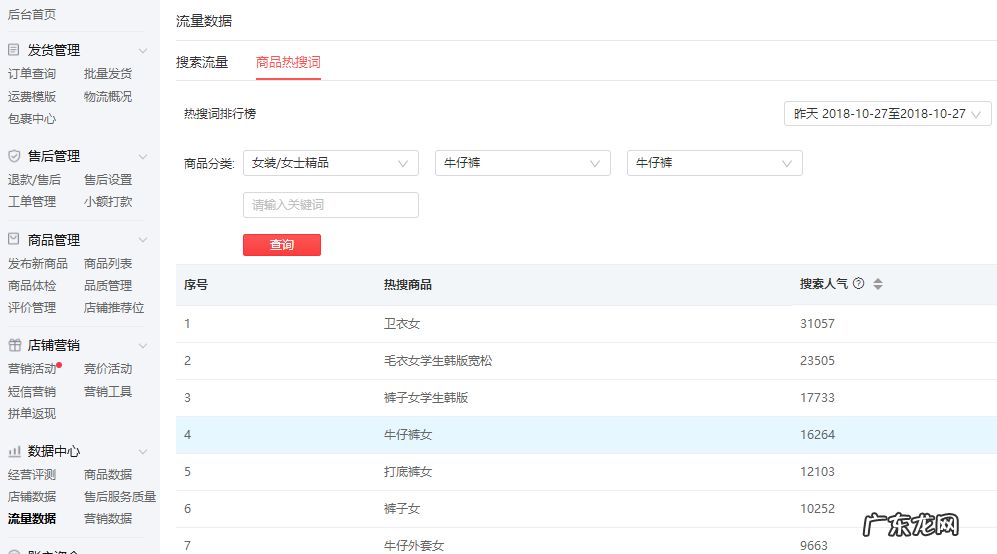Go to 后台首页
Viewport: 997px width, 554px height.
pyautogui.click(x=32, y=14)
